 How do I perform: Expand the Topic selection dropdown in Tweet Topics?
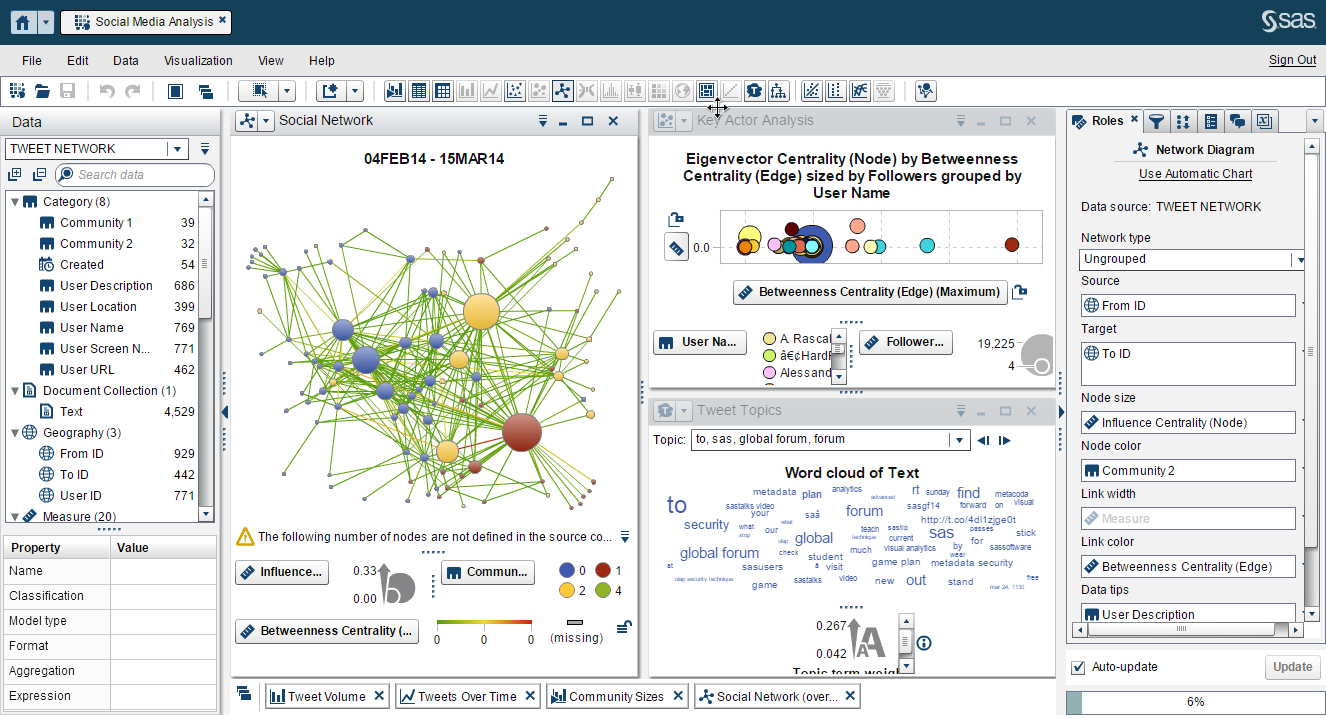(958, 440)
